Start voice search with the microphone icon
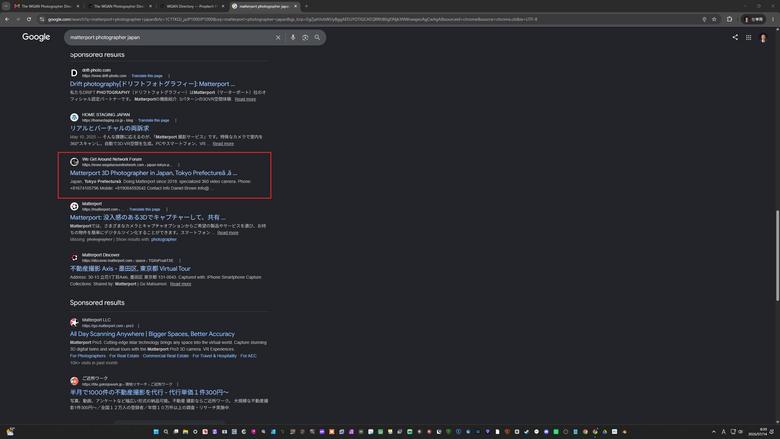This screenshot has width=780, height=439. point(293,37)
